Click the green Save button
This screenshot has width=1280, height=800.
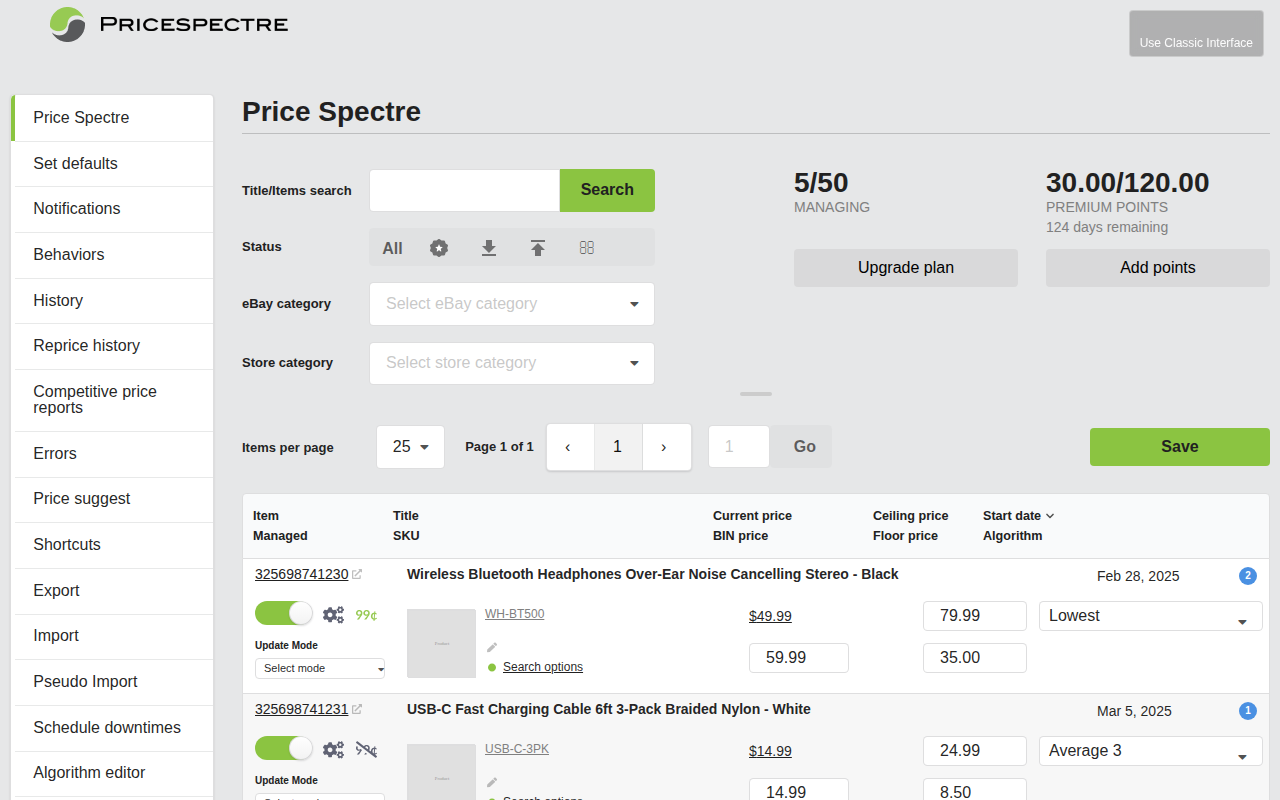coord(1179,446)
